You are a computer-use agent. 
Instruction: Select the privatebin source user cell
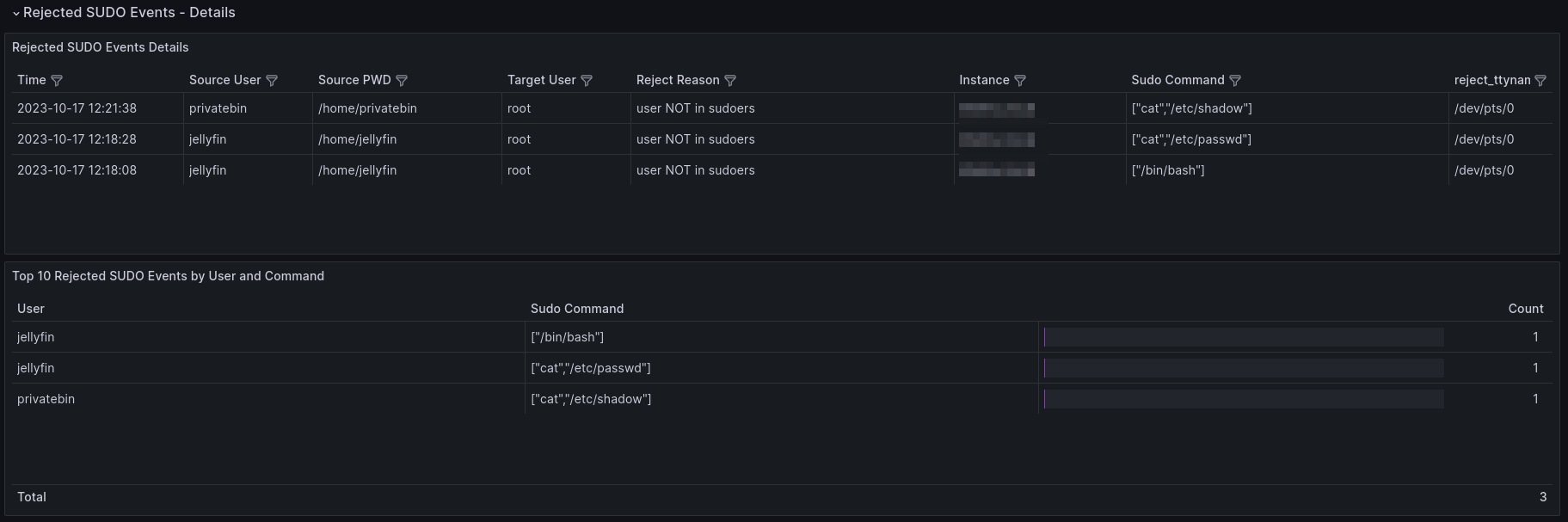point(218,108)
